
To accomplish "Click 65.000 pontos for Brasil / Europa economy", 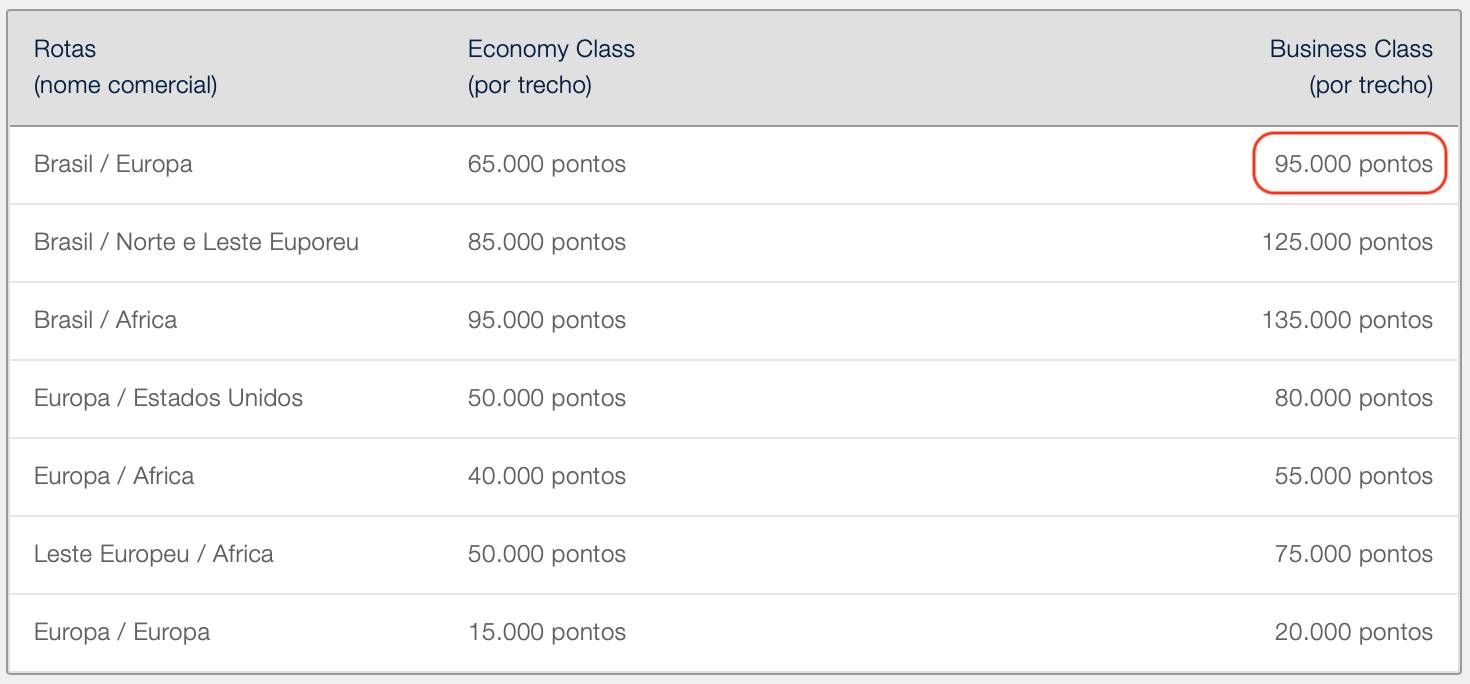I will [x=547, y=164].
